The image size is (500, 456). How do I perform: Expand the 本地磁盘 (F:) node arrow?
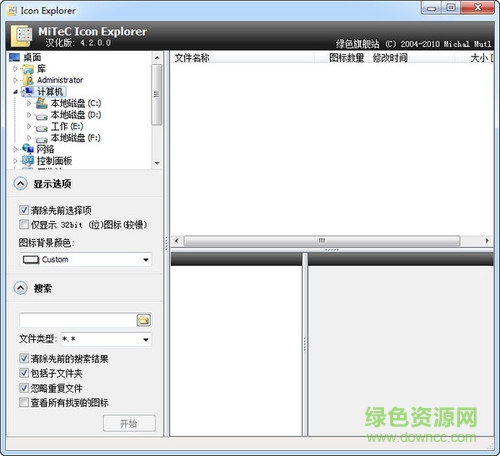pyautogui.click(x=29, y=138)
